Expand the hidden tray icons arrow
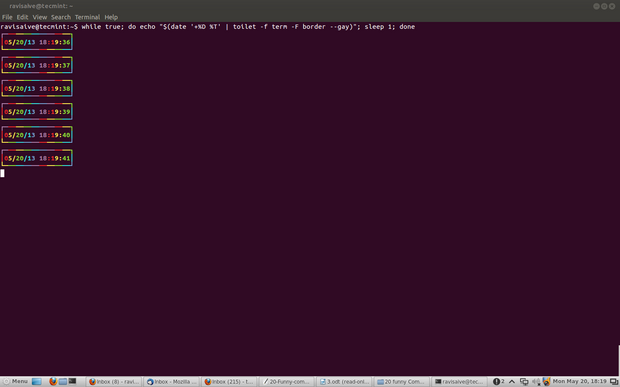The image size is (620, 387). pyautogui.click(x=512, y=382)
